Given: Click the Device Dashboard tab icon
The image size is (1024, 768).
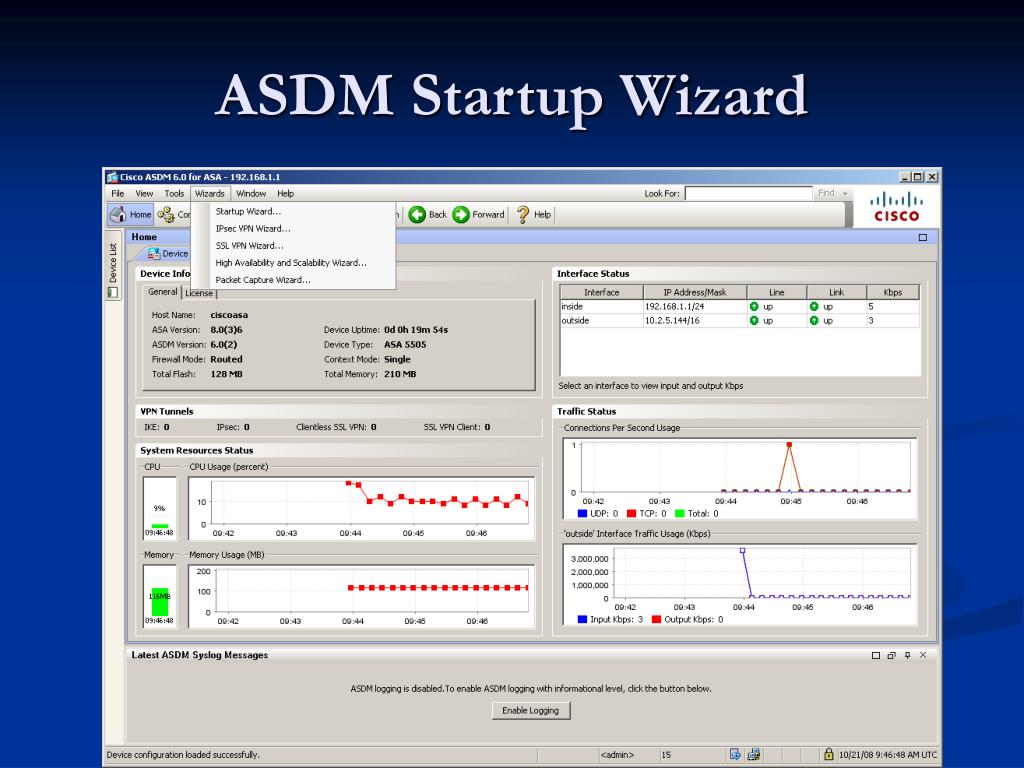Looking at the screenshot, I should click(x=153, y=253).
